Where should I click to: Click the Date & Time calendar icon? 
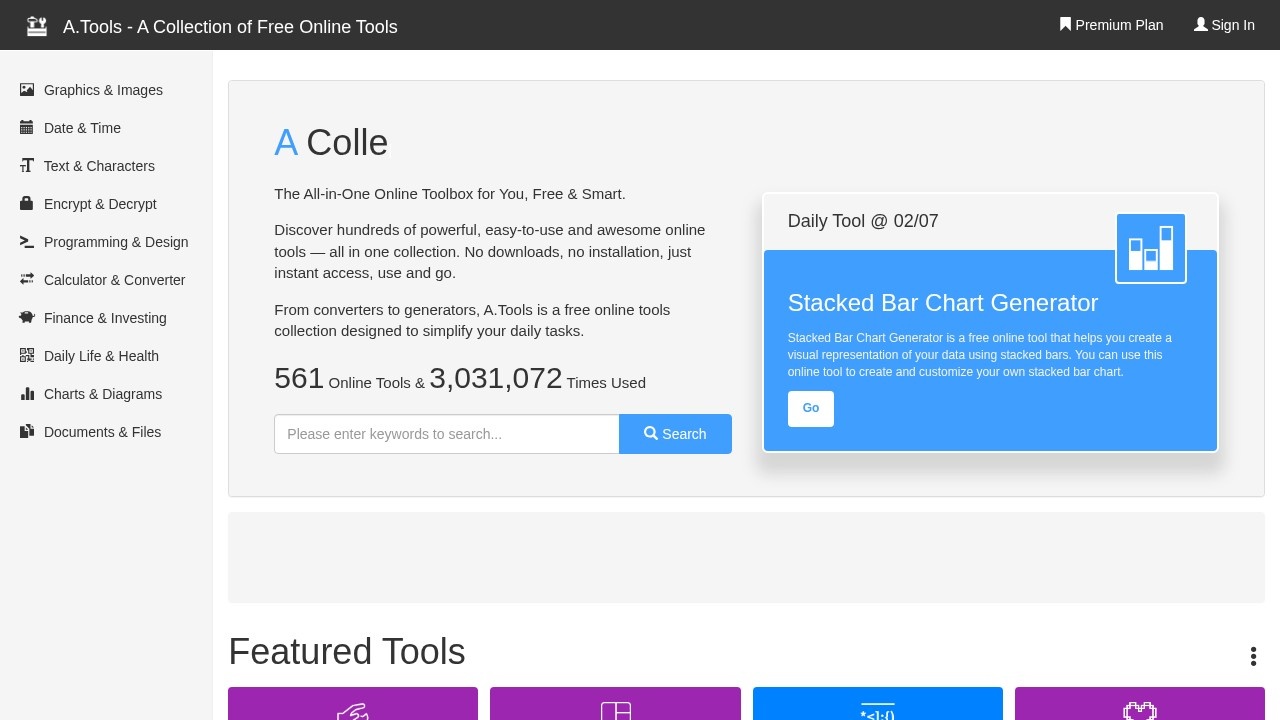(x=27, y=128)
